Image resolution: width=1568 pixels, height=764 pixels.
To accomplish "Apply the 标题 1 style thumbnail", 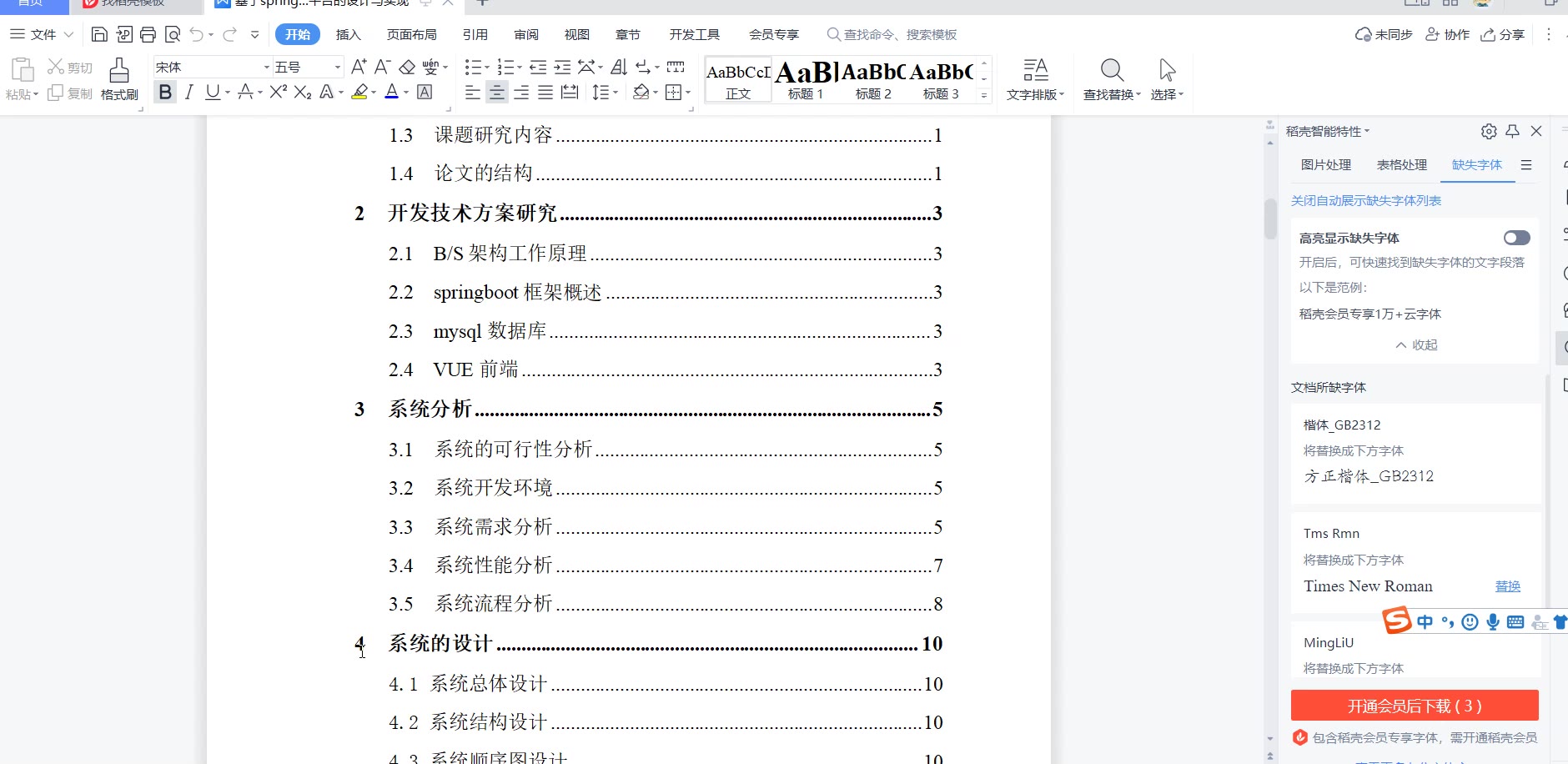I will (806, 79).
